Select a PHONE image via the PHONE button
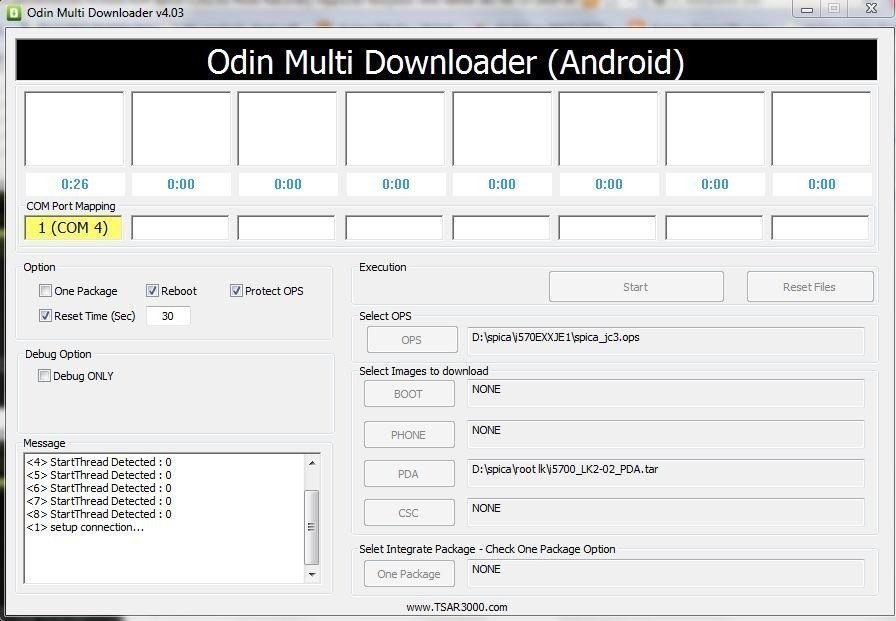 409,435
